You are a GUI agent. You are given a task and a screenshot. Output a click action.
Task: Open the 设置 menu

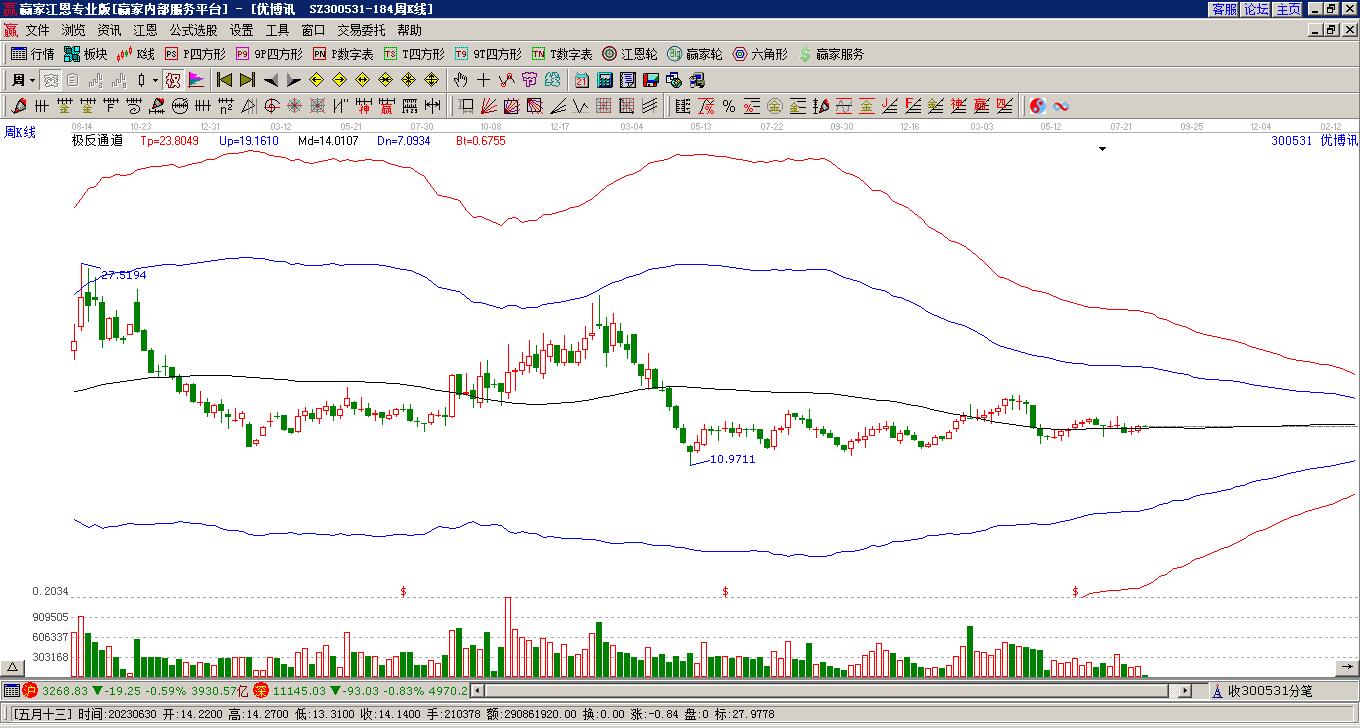pos(241,30)
